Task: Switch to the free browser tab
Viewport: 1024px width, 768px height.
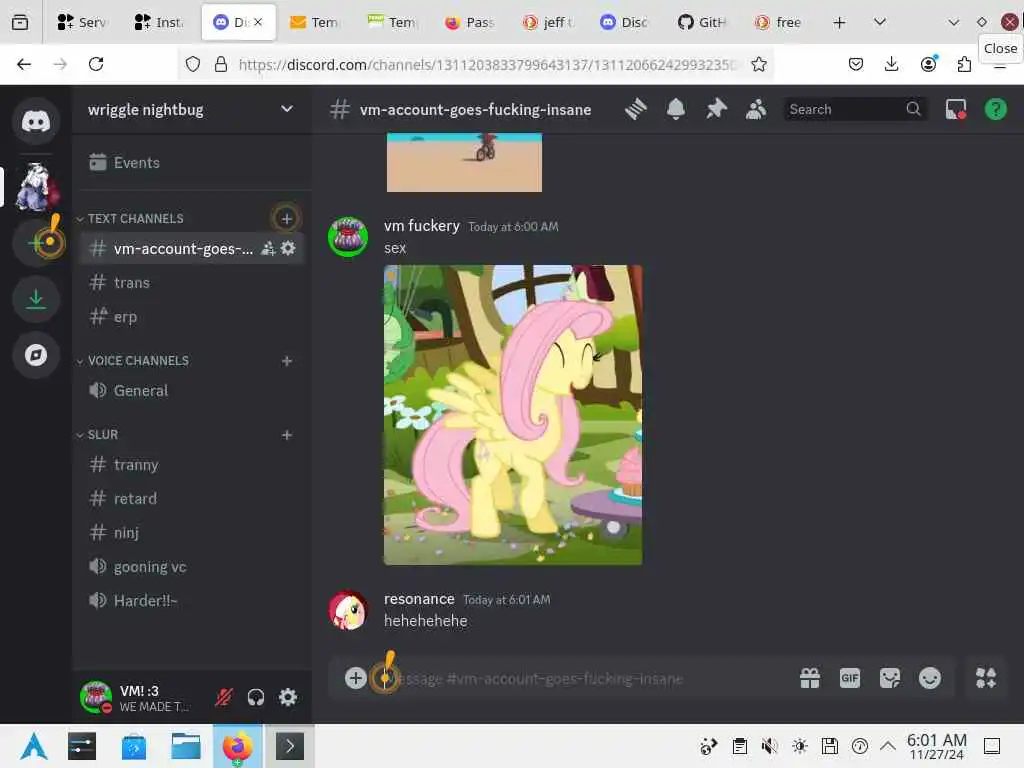Action: click(778, 22)
